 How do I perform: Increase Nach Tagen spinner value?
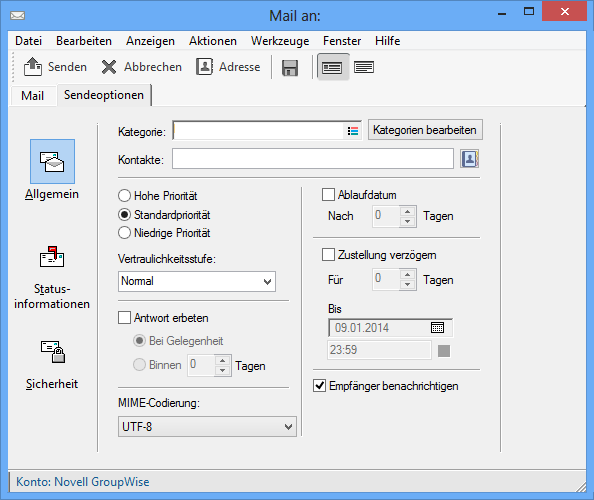click(x=408, y=212)
